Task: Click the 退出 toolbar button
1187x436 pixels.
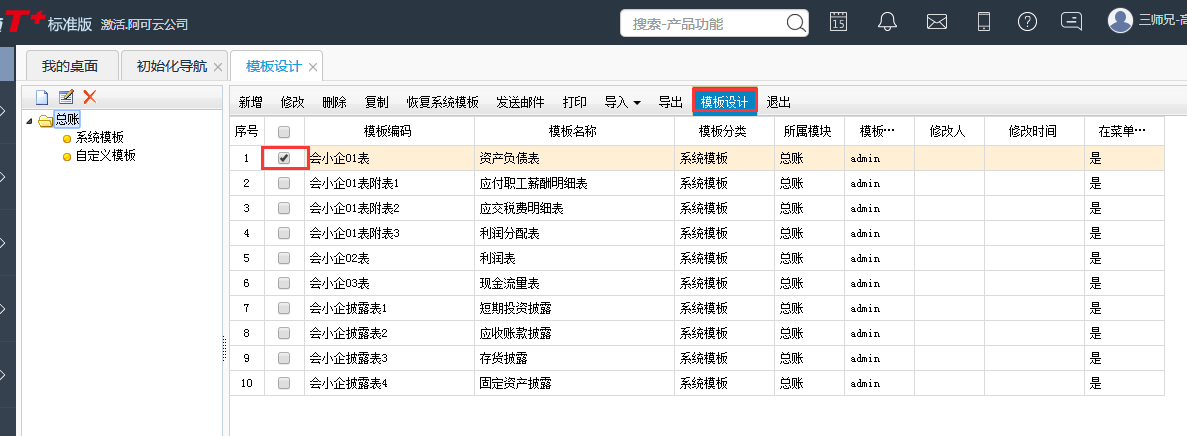Action: tap(779, 102)
